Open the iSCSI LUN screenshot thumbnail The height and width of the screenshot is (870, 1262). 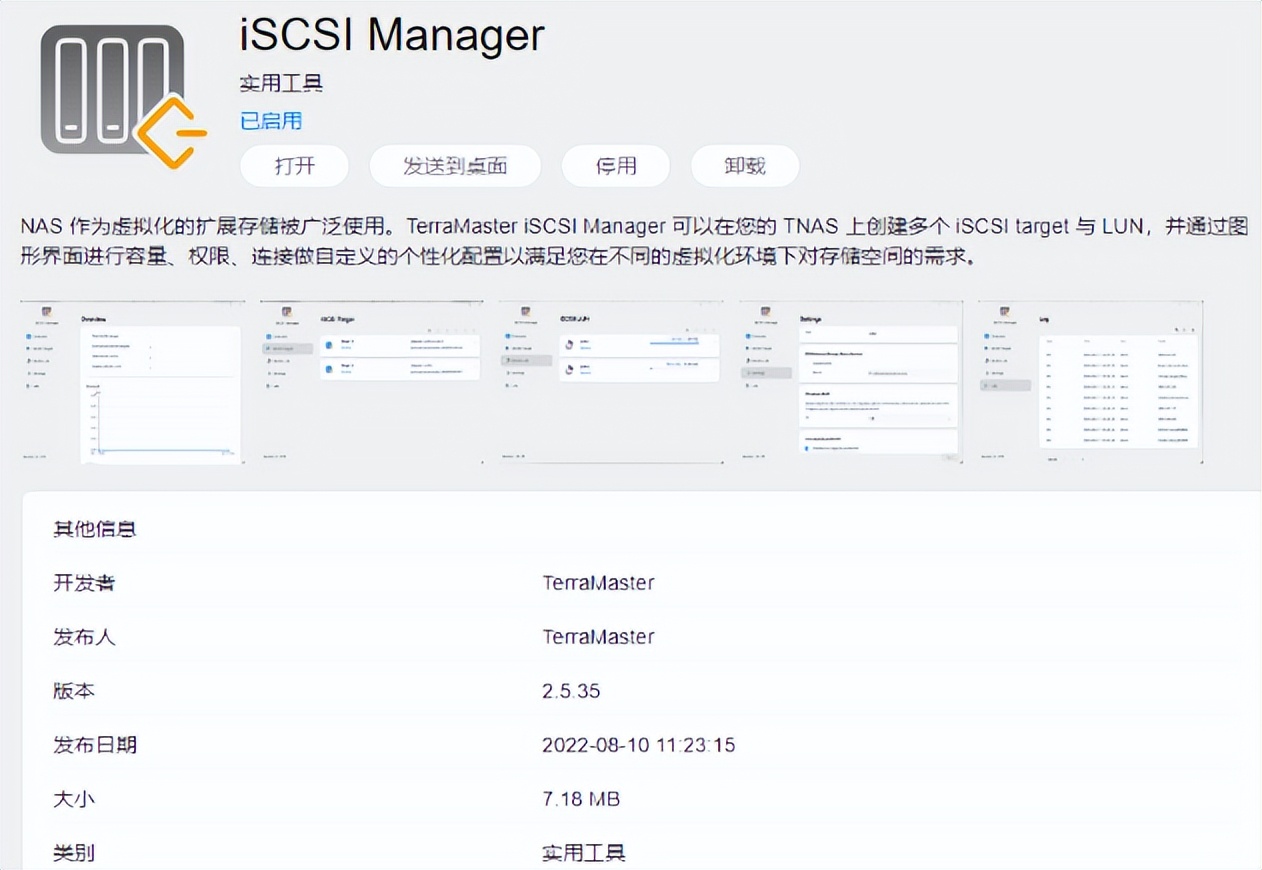coord(611,382)
